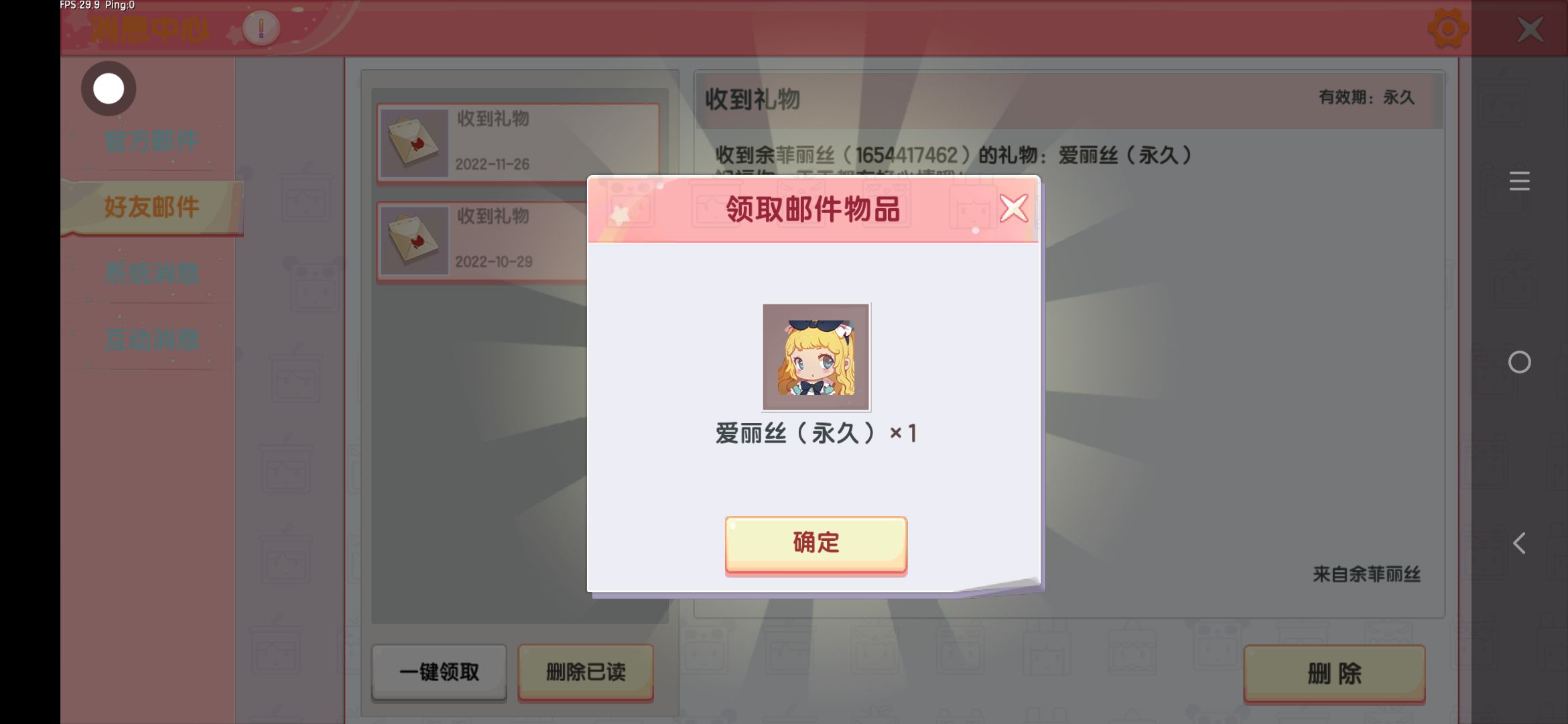Open the 互动消息 tab
Image resolution: width=1568 pixels, height=724 pixels.
pyautogui.click(x=151, y=339)
